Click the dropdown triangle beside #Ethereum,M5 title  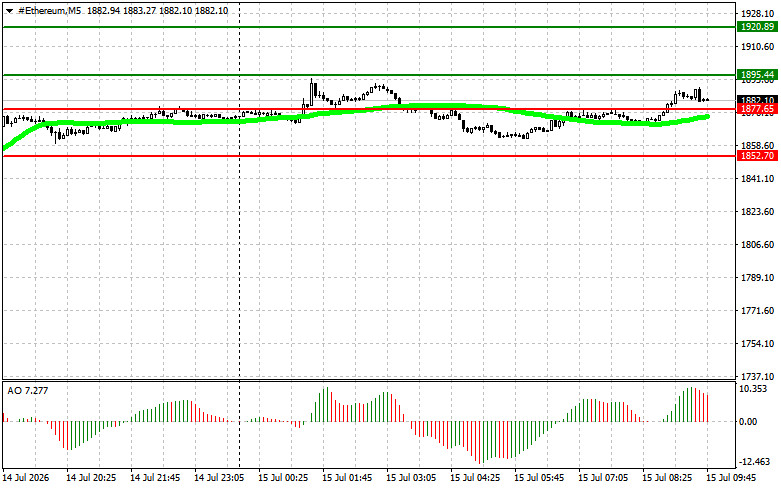(9, 11)
